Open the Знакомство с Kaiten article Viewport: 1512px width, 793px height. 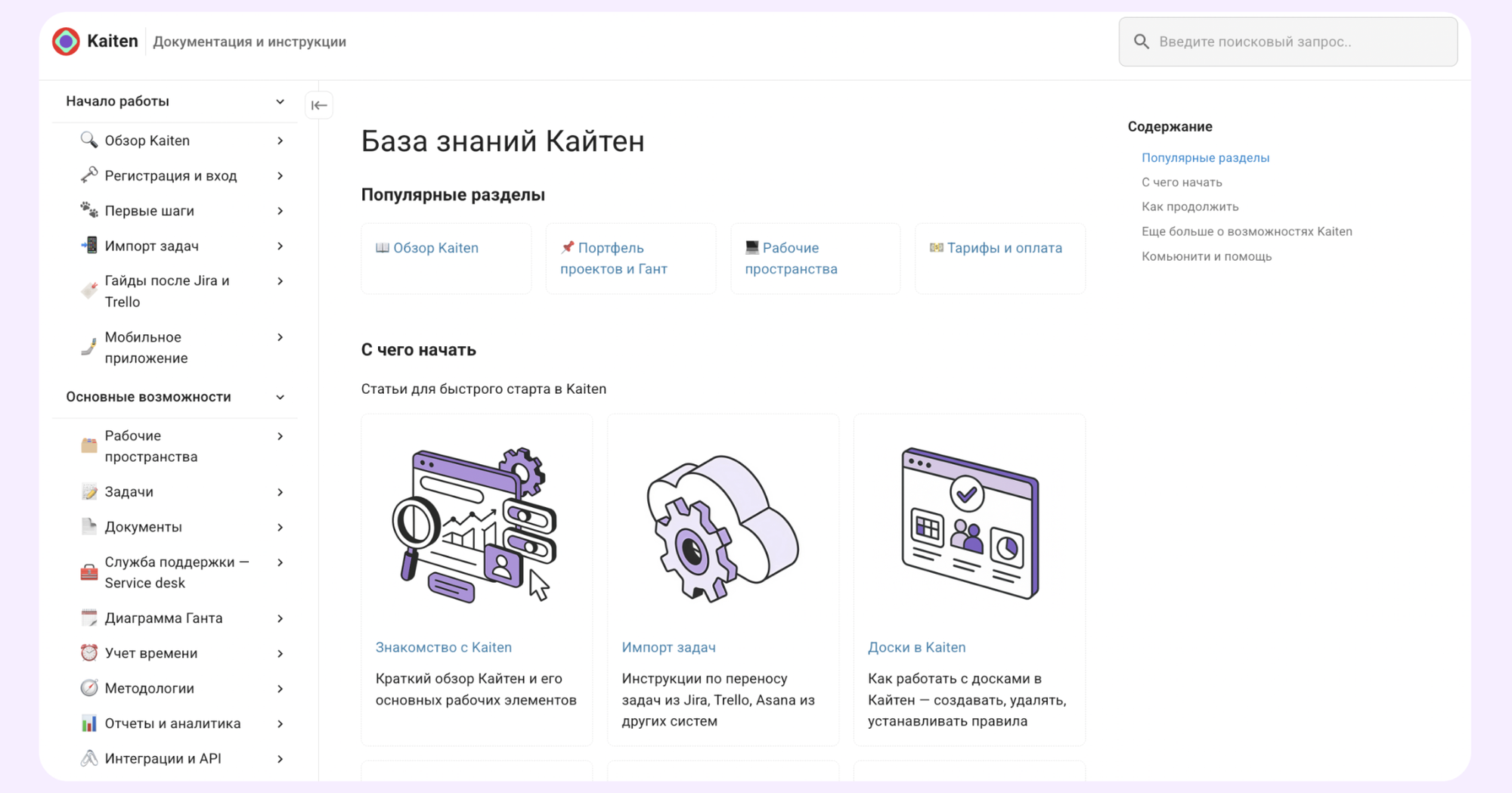pos(444,646)
